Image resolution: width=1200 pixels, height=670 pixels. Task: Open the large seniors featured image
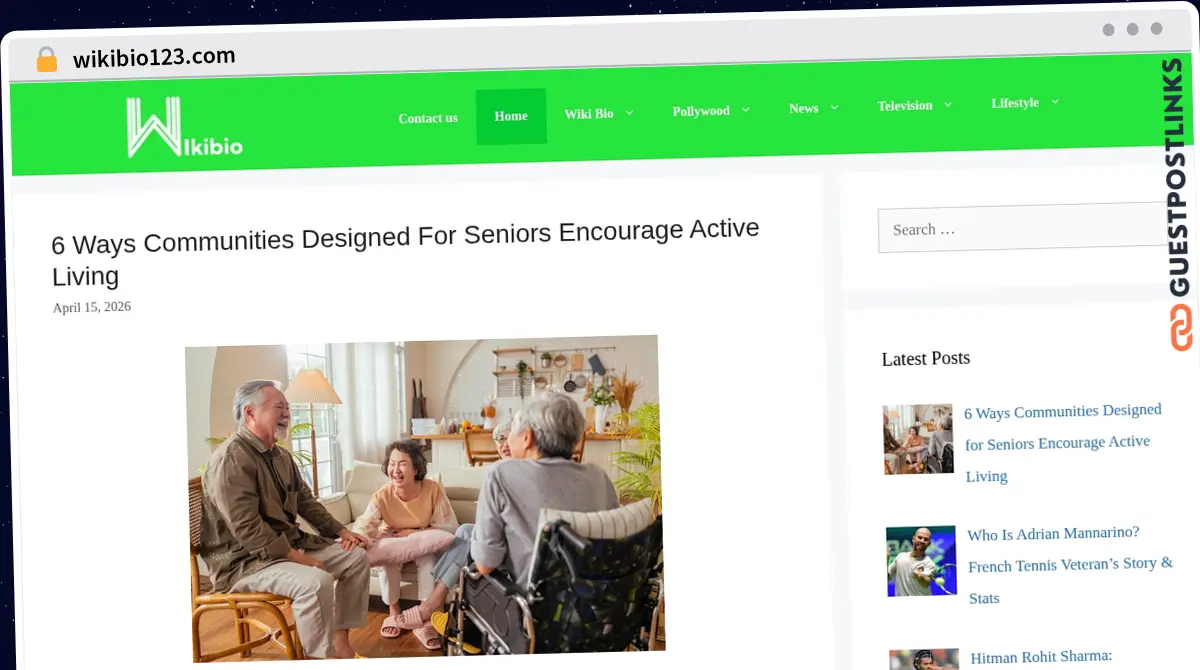(x=424, y=497)
